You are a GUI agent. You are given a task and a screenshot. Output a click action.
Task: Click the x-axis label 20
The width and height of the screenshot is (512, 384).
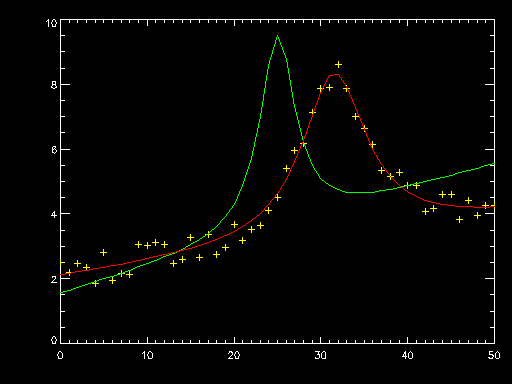pos(234,355)
